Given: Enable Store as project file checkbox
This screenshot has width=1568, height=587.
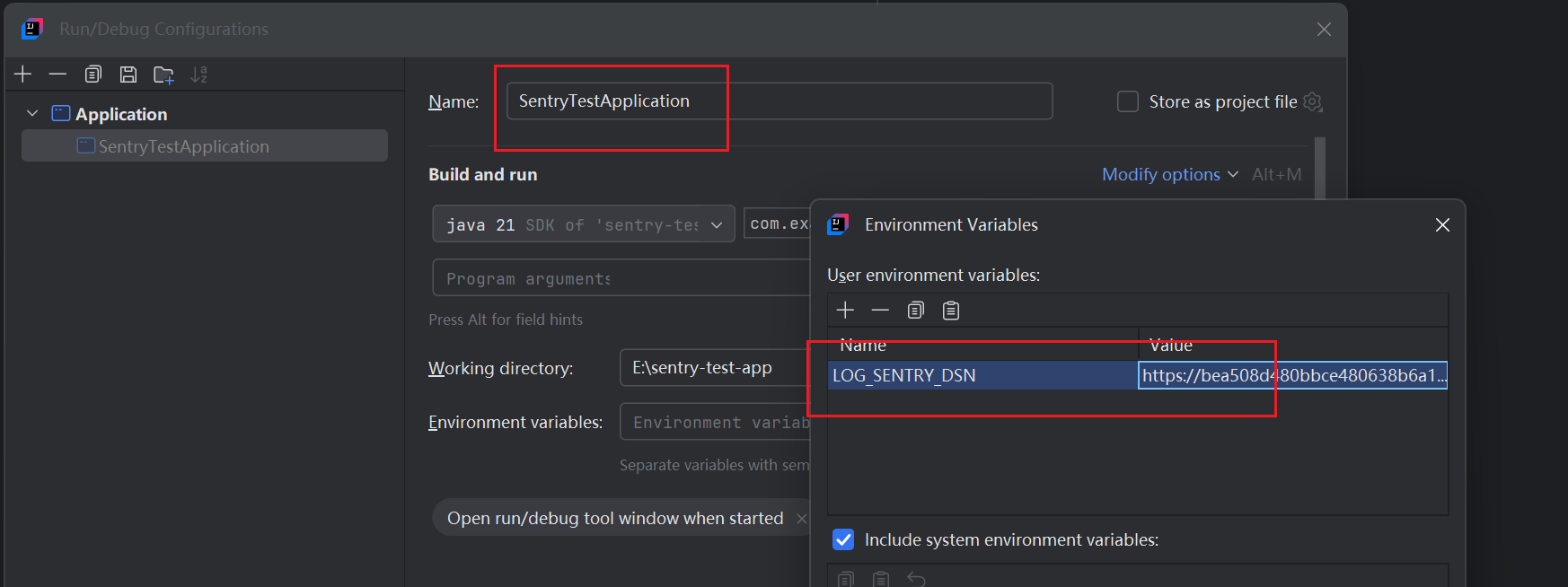Looking at the screenshot, I should click(x=1127, y=101).
